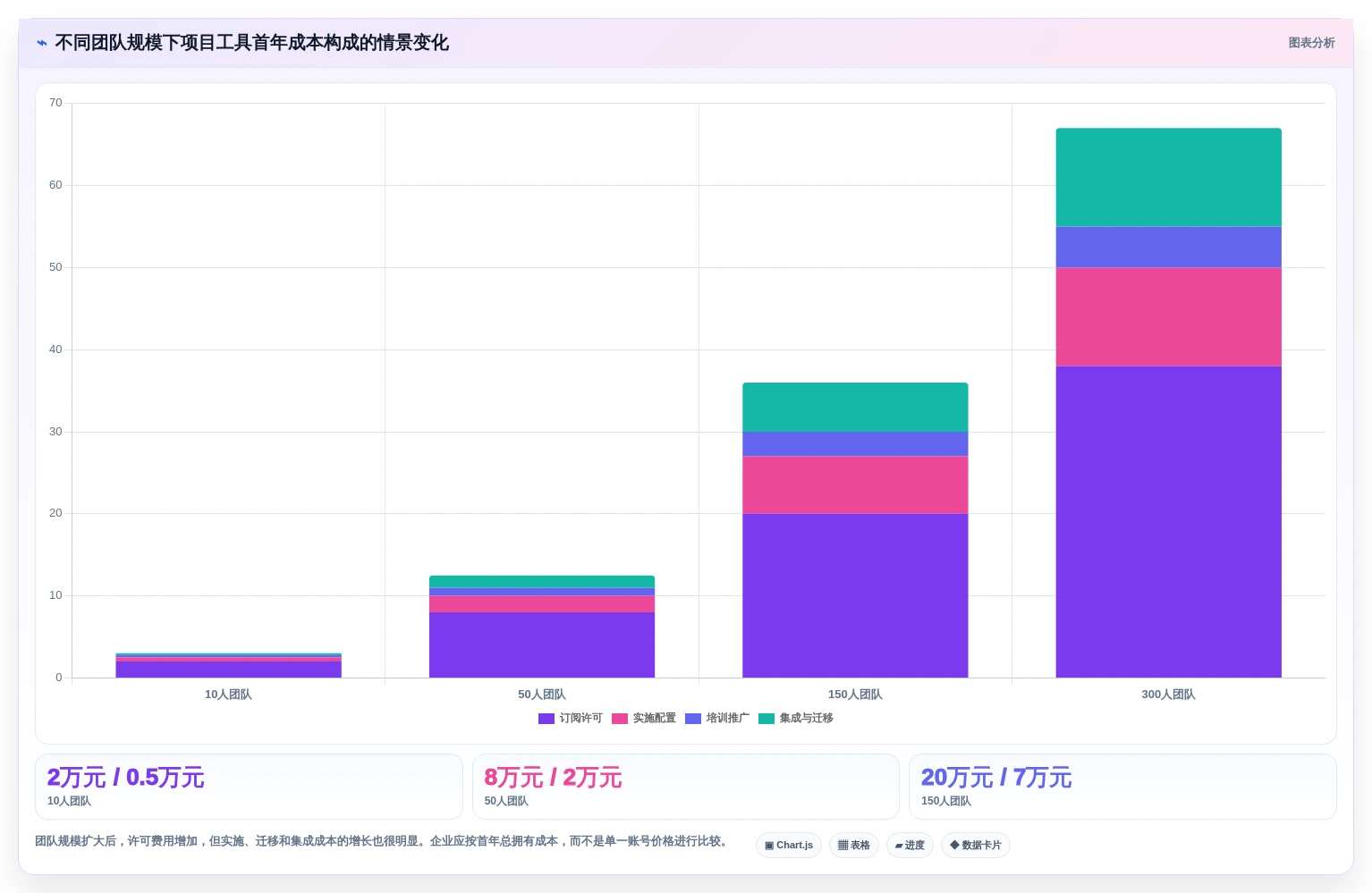Click the chart title 不同团队规模下项目工具首年成本构成的情景变化

[x=251, y=43]
